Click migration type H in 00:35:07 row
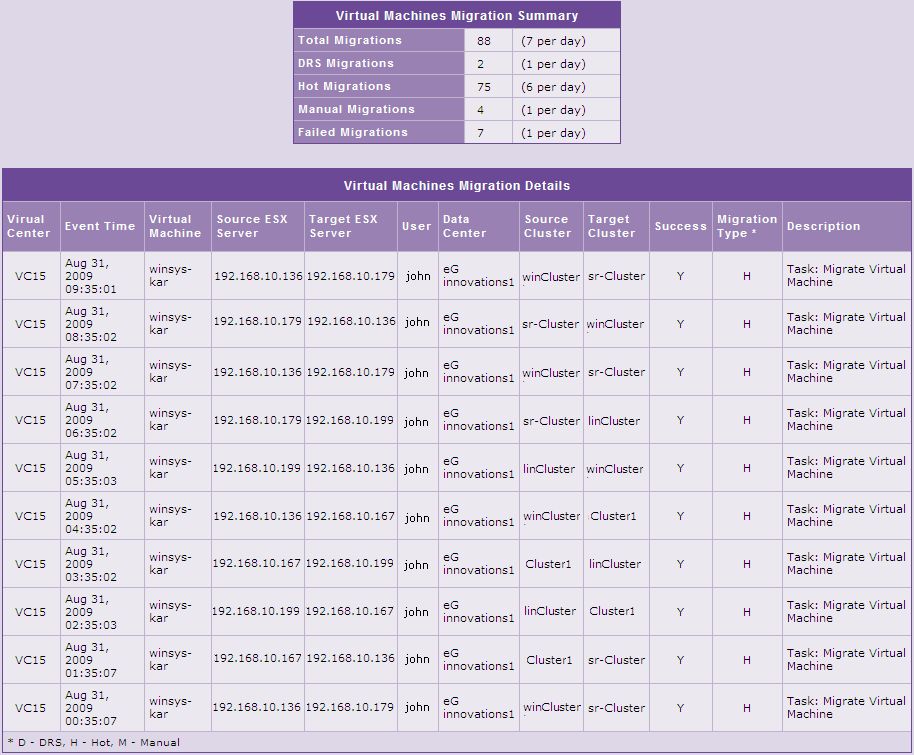The image size is (914, 755). tap(747, 708)
